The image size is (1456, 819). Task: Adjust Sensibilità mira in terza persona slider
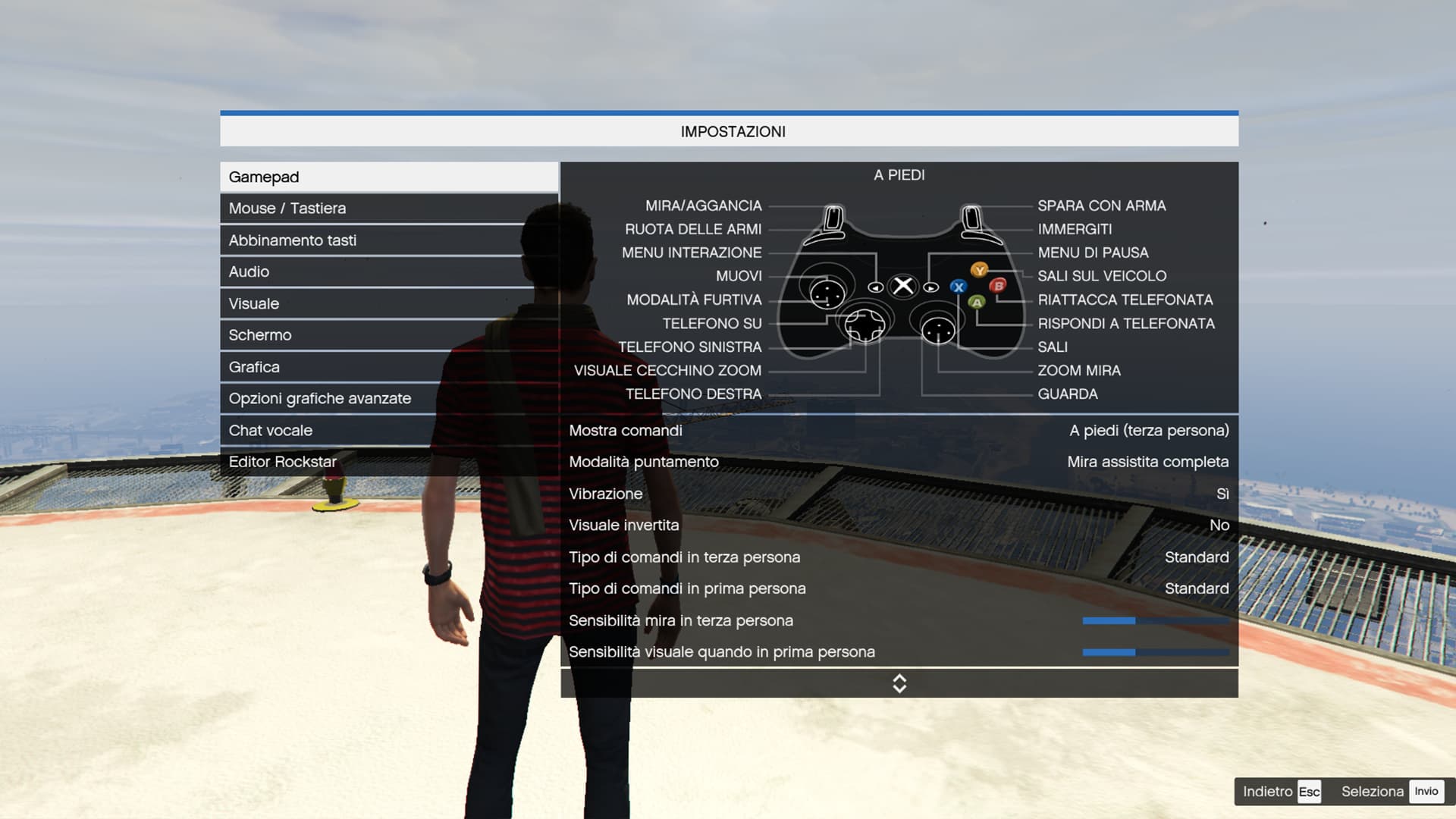click(1156, 620)
